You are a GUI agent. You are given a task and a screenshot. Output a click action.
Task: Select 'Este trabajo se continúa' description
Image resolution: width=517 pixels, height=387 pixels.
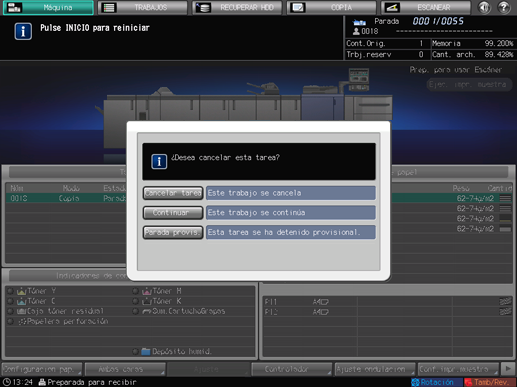click(x=291, y=213)
